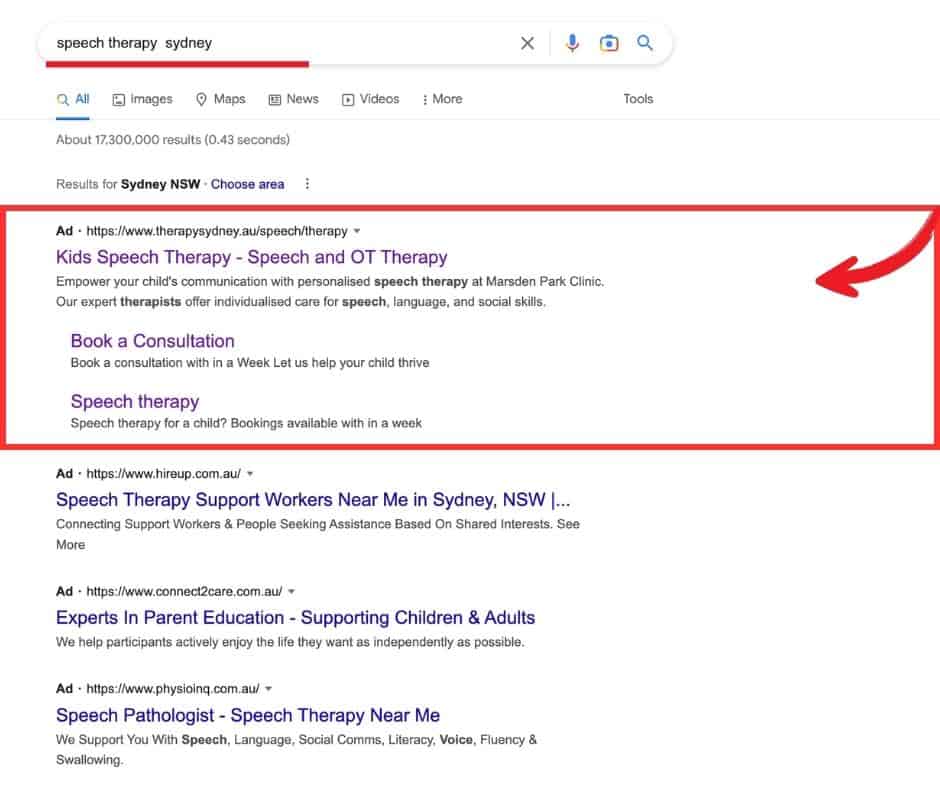This screenshot has height=788, width=940.
Task: Click the Choose area link
Action: pyautogui.click(x=247, y=184)
